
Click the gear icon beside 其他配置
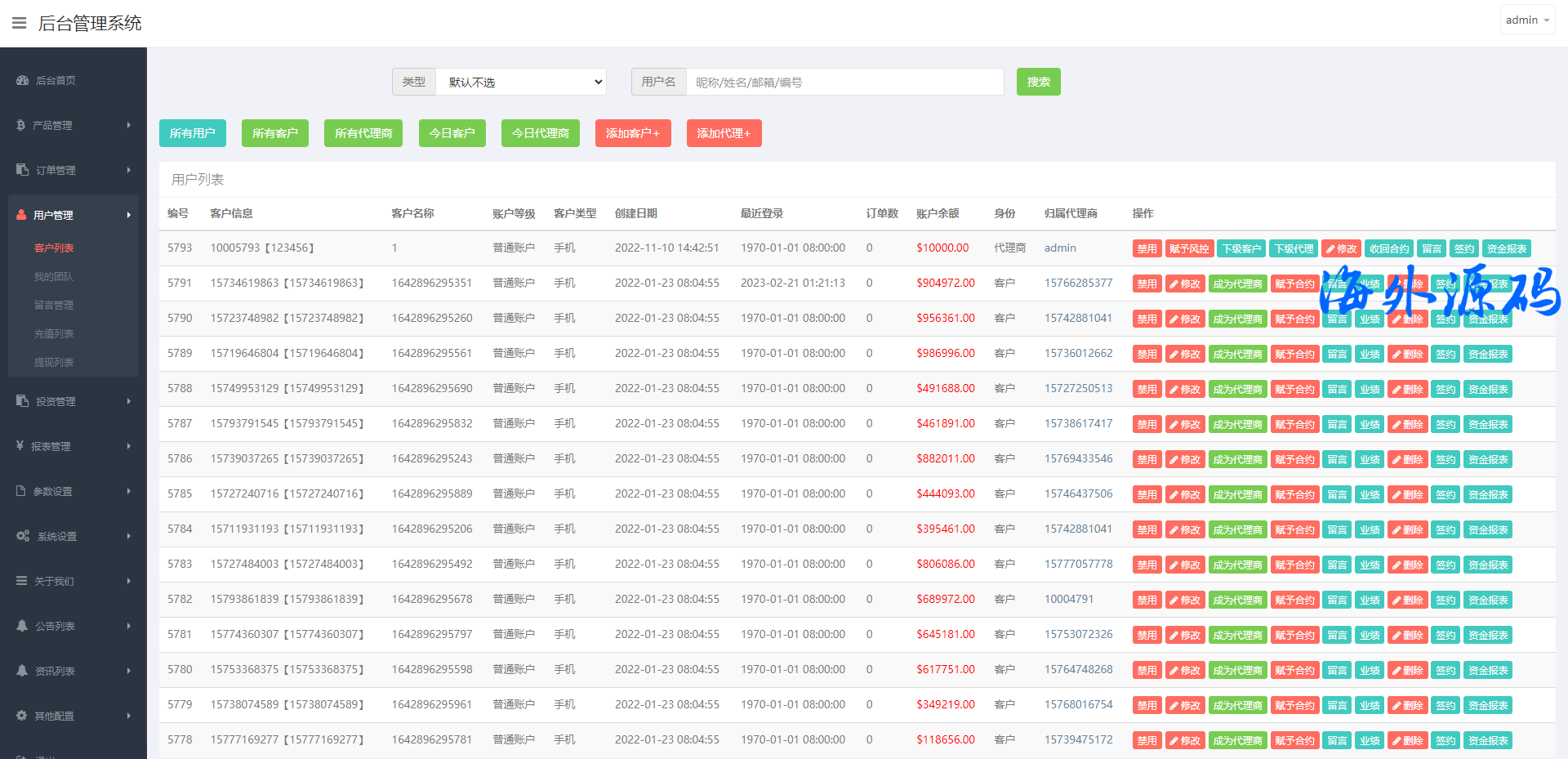pyautogui.click(x=22, y=716)
